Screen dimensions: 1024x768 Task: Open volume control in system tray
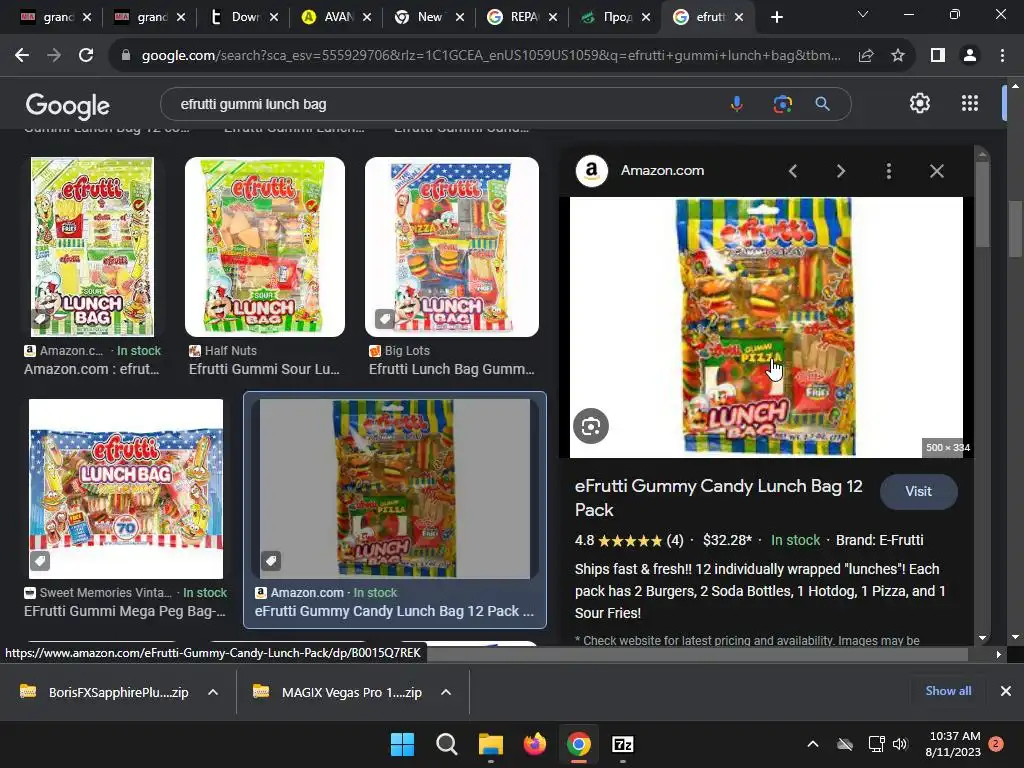pos(900,744)
